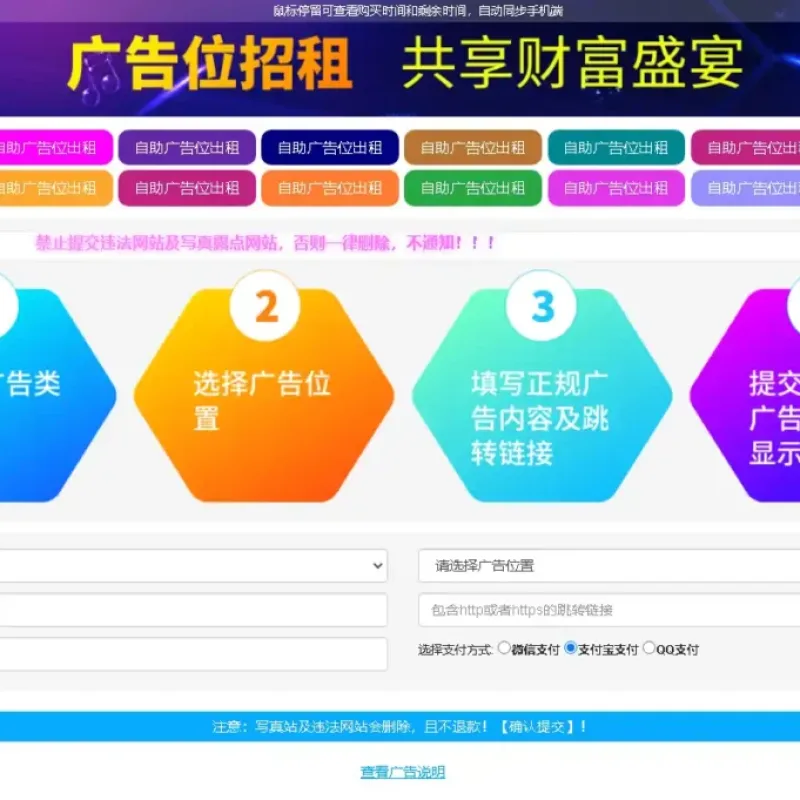Click the purple 自助广告位出租 ad slot button

click(187, 147)
